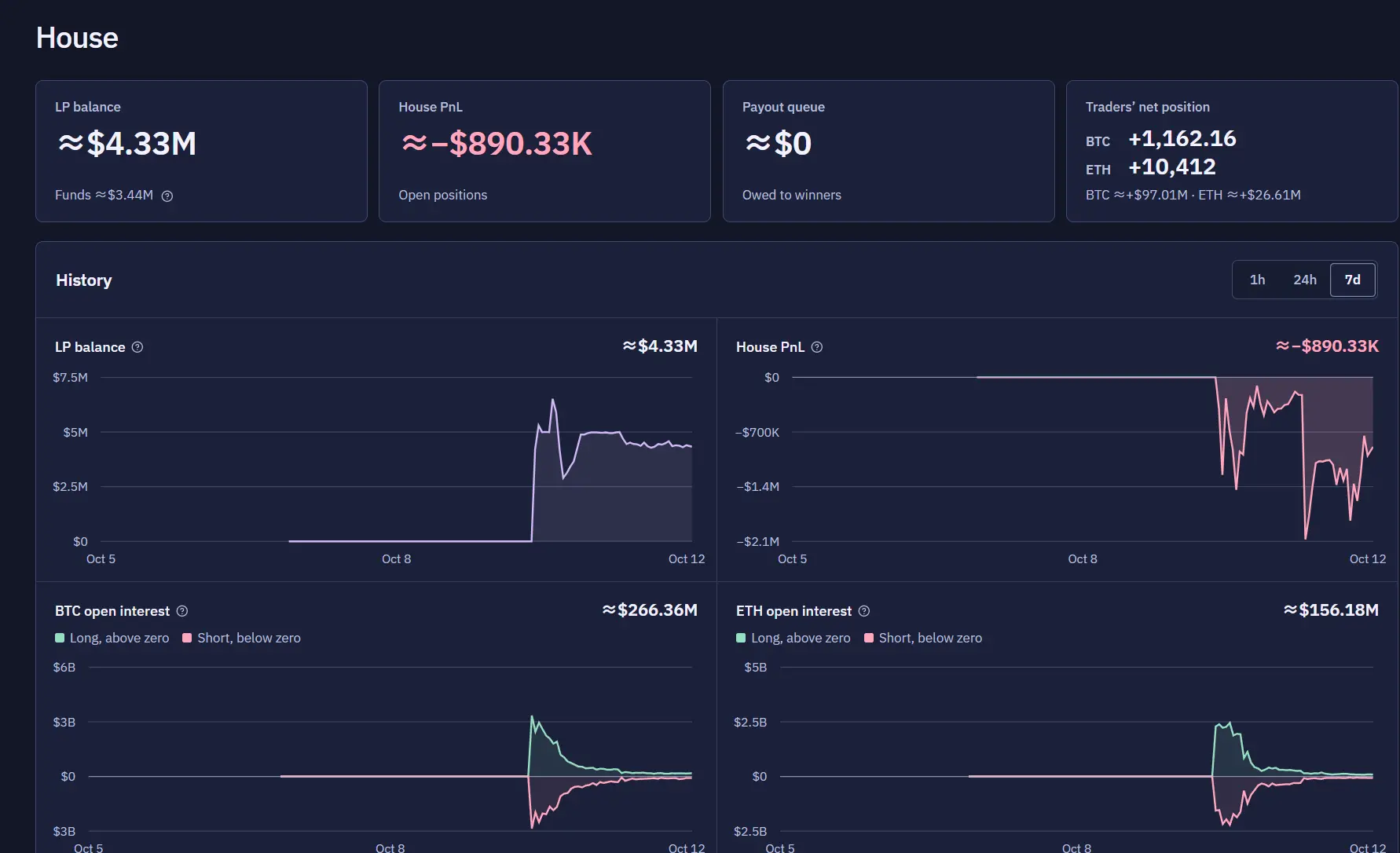Click the 'Funds ≈$3.44M' text
Image resolution: width=1400 pixels, height=853 pixels.
pyautogui.click(x=104, y=195)
